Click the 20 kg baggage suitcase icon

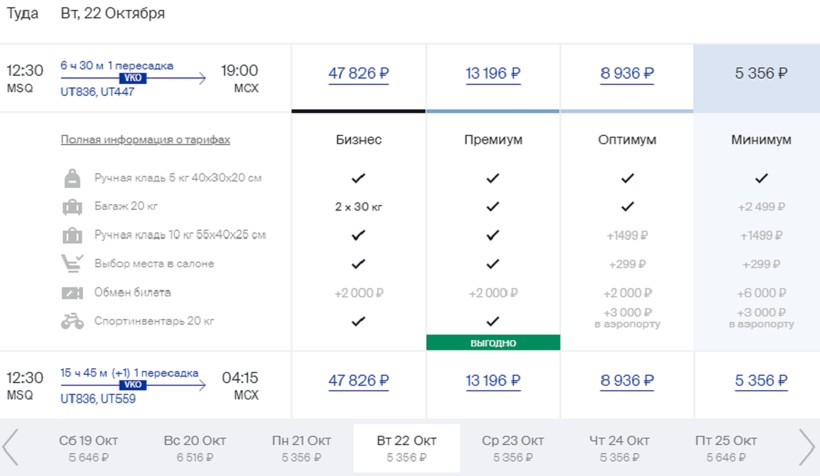72,207
